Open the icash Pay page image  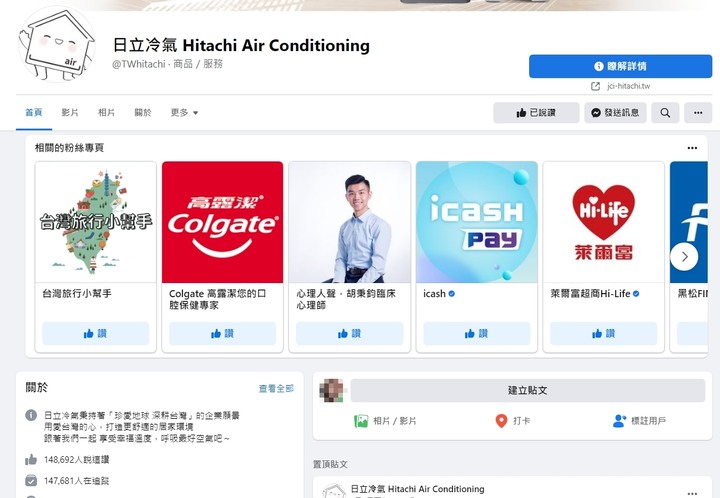click(x=477, y=222)
